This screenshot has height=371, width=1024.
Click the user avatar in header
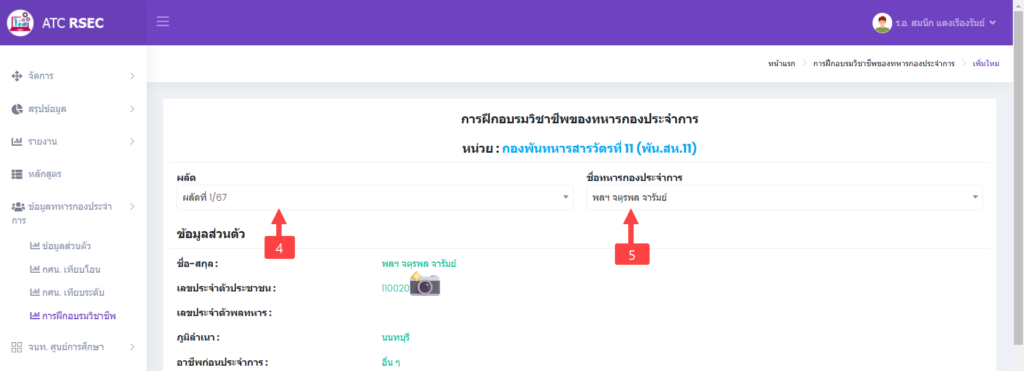(x=882, y=23)
